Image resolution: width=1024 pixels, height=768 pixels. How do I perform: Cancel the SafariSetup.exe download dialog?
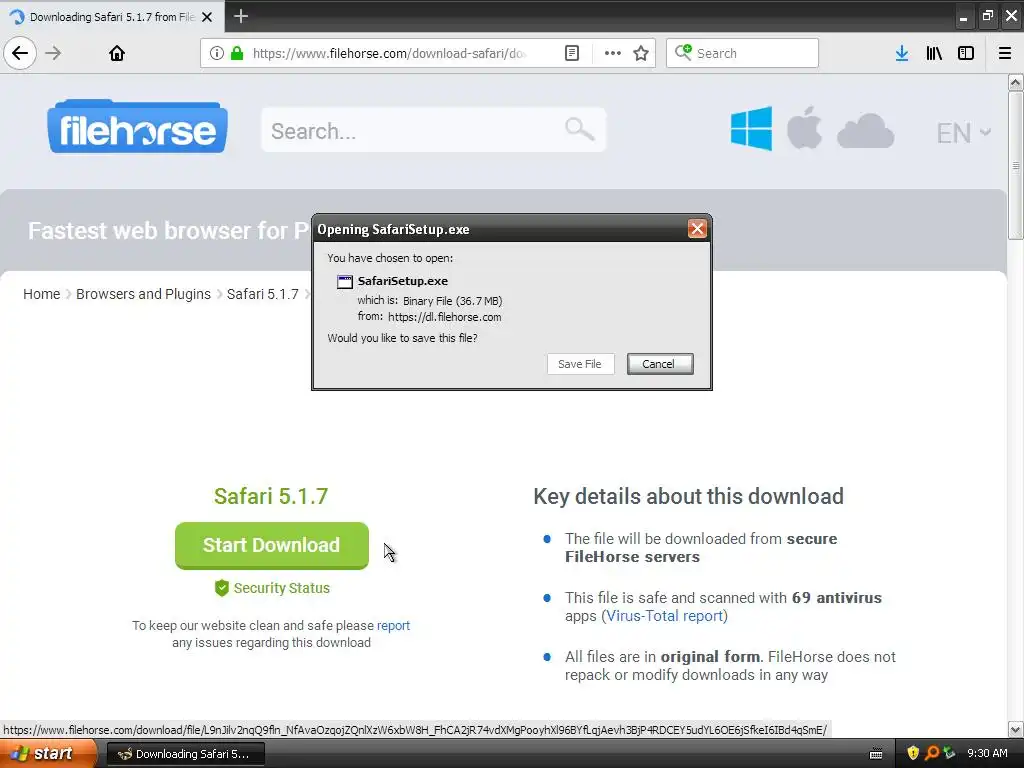660,364
